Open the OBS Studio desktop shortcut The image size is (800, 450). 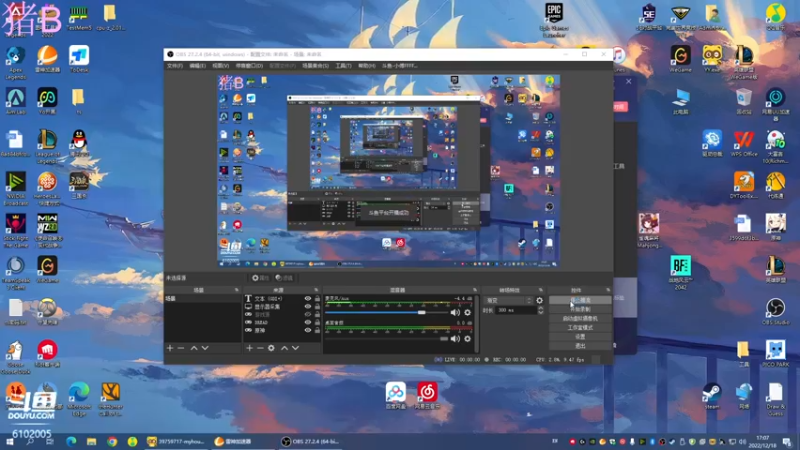coord(775,312)
